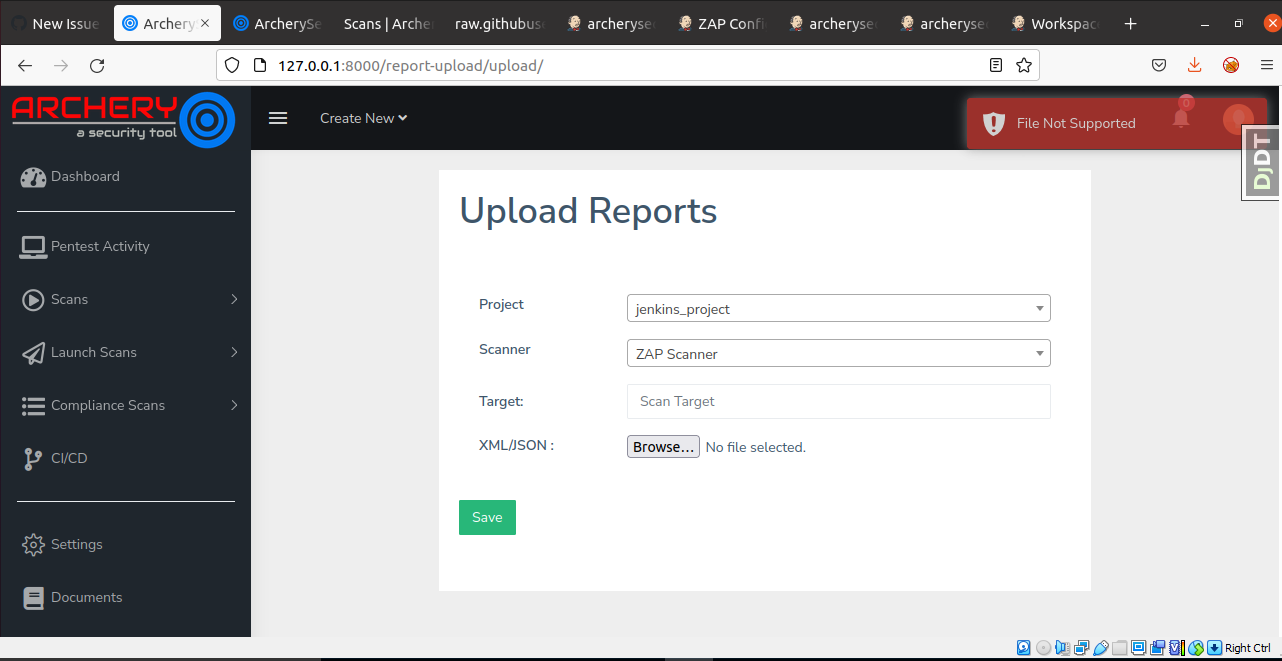Select the Pentest Activity monitor icon
This screenshot has height=661, width=1282.
[33, 246]
